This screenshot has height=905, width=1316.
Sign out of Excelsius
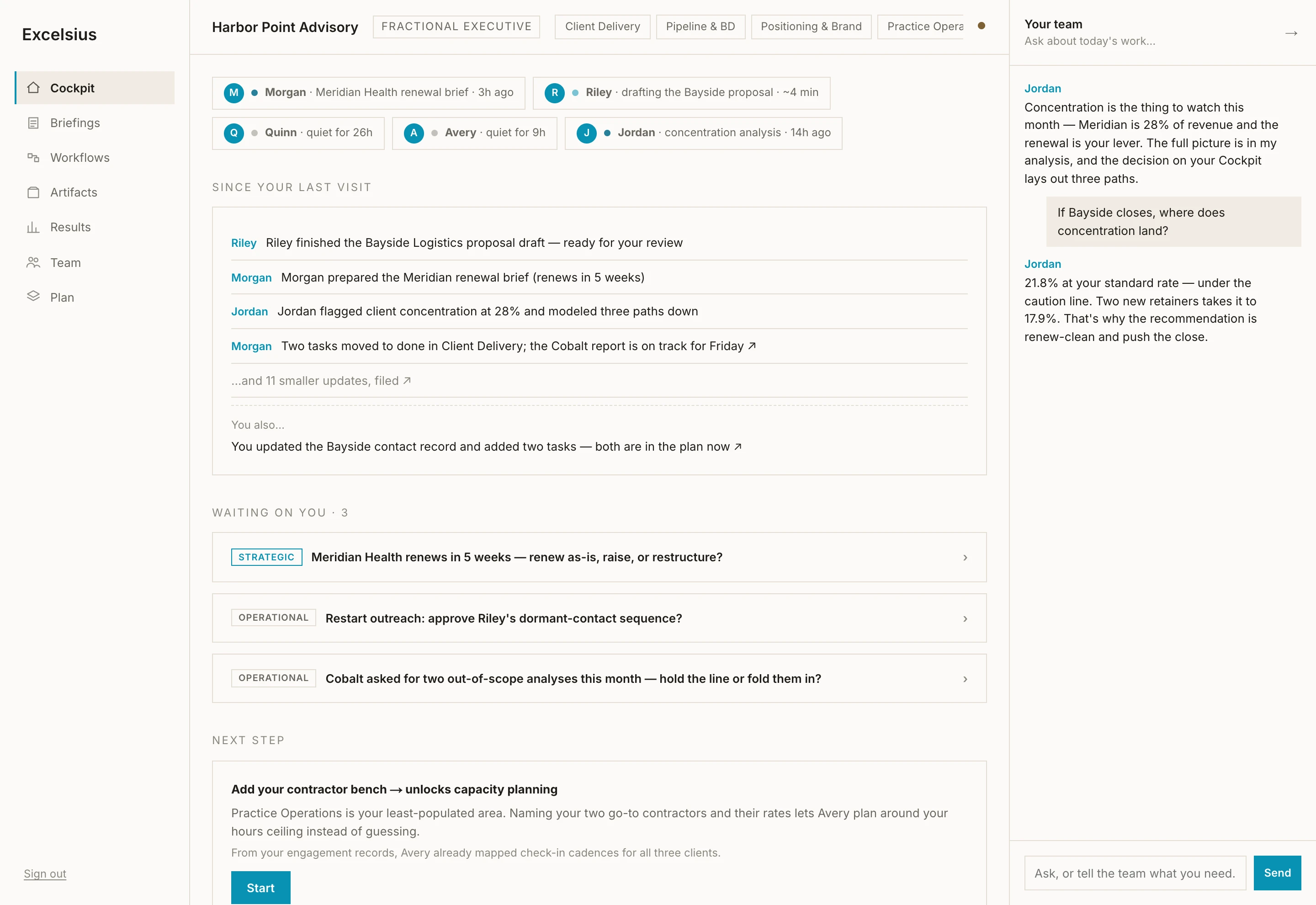coord(45,874)
